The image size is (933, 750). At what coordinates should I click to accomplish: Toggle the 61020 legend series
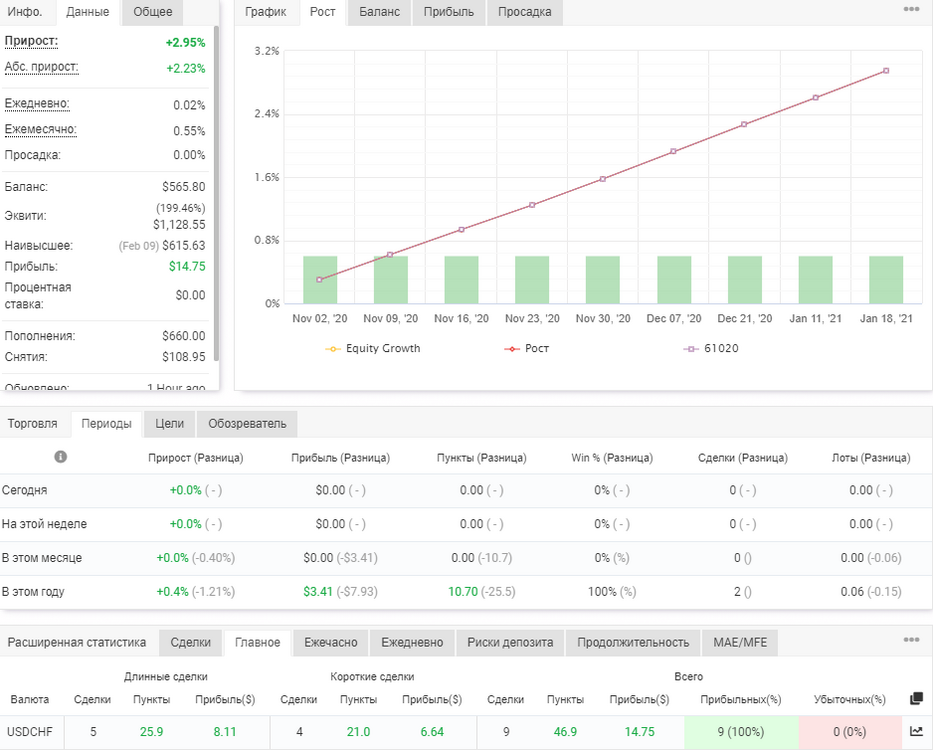(711, 348)
